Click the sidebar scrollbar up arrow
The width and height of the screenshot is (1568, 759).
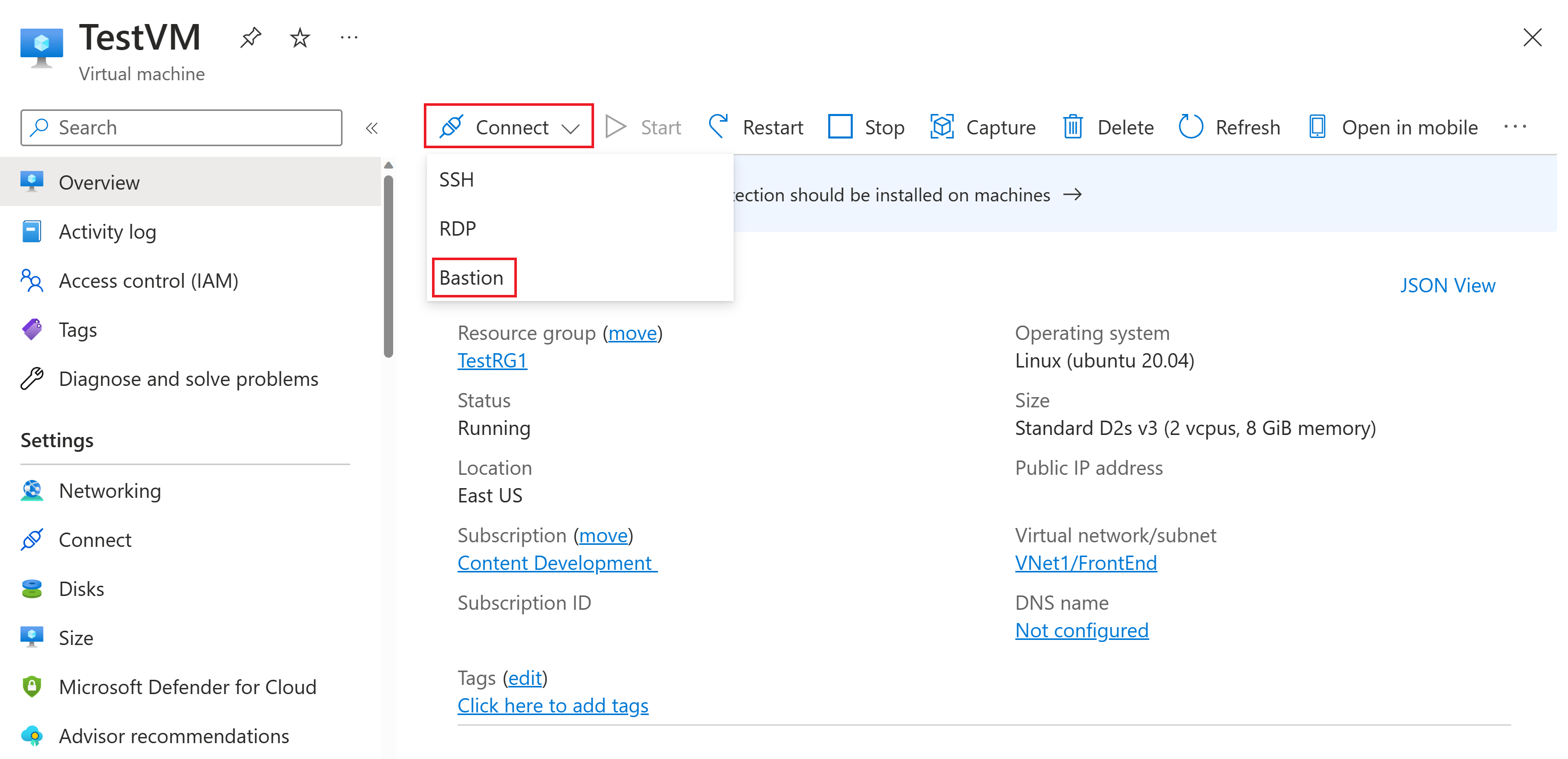(389, 165)
